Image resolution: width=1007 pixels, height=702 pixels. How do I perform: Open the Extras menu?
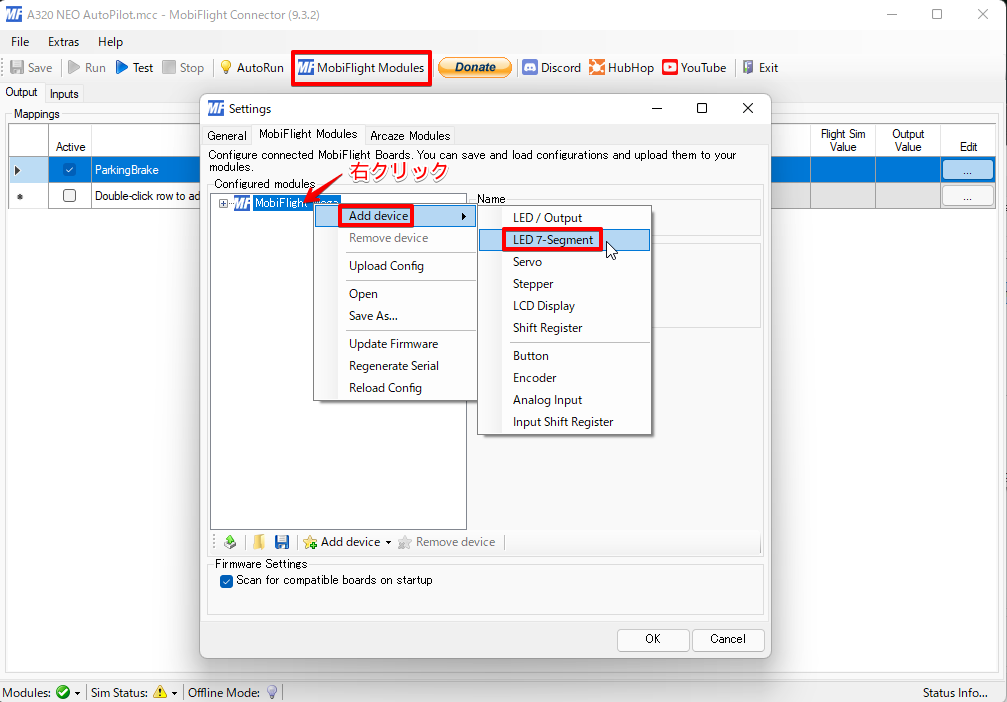tap(64, 42)
